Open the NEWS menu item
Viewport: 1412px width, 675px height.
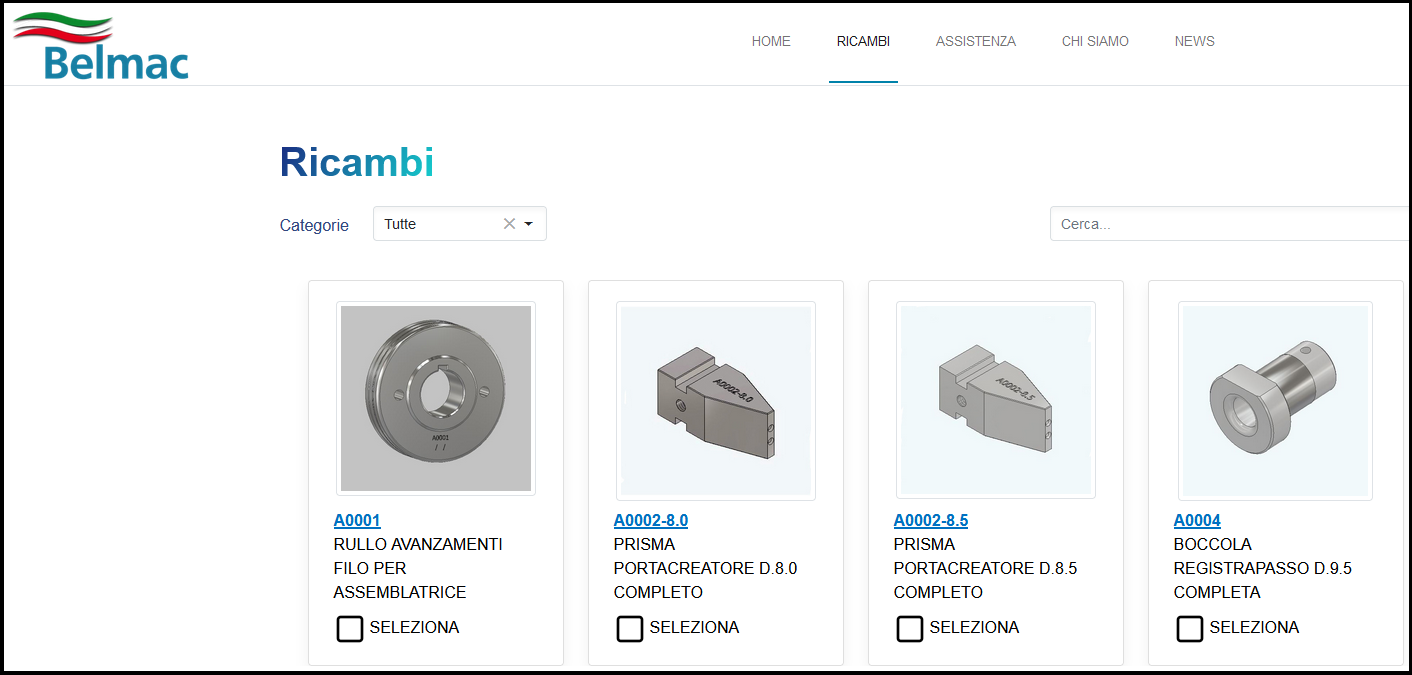coord(1194,42)
